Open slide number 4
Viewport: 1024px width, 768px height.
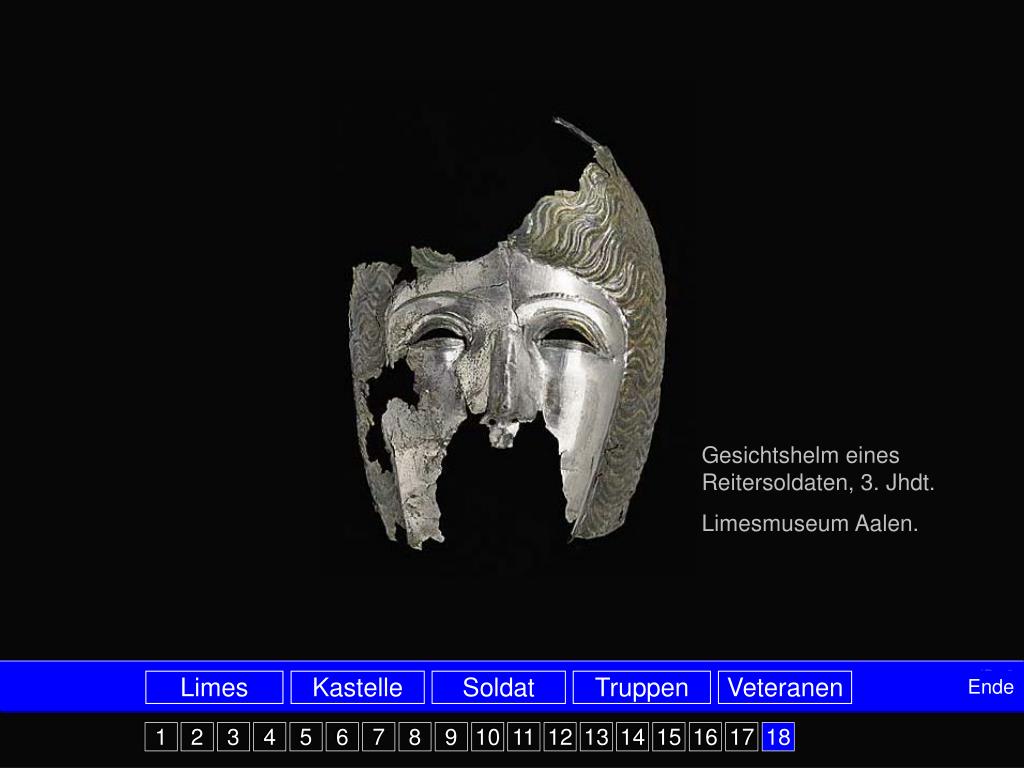(x=270, y=737)
